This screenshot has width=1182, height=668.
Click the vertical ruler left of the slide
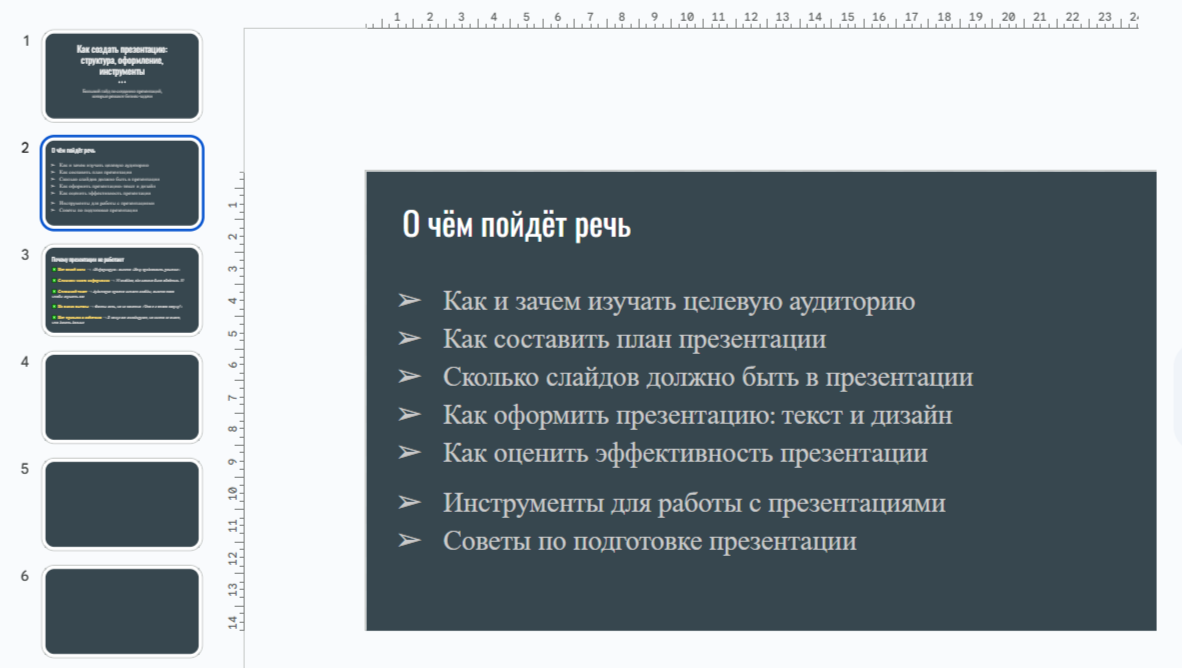(234, 400)
